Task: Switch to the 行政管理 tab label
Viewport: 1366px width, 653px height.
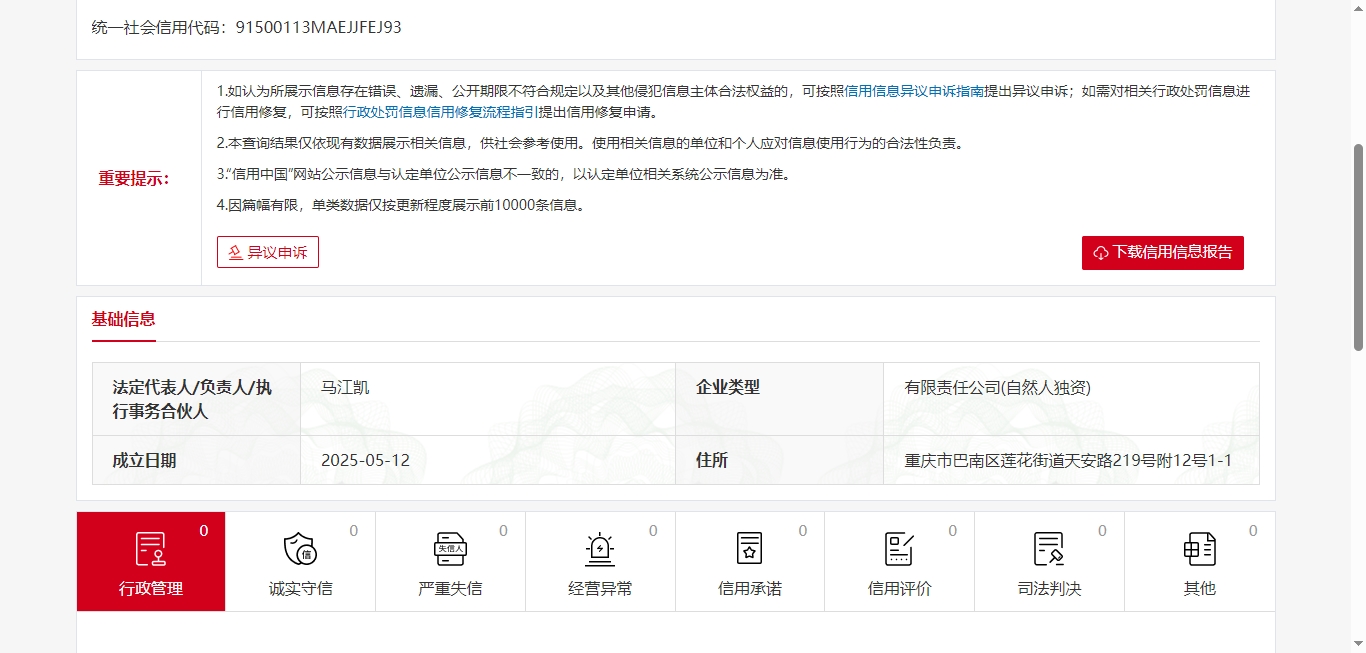Action: 151,588
